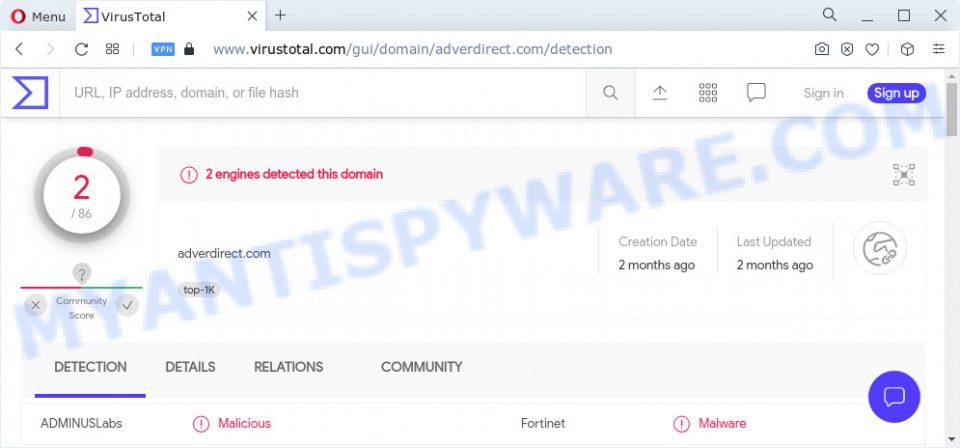Image resolution: width=960 pixels, height=448 pixels.
Task: Open the start page tiles icon
Action: (x=112, y=50)
